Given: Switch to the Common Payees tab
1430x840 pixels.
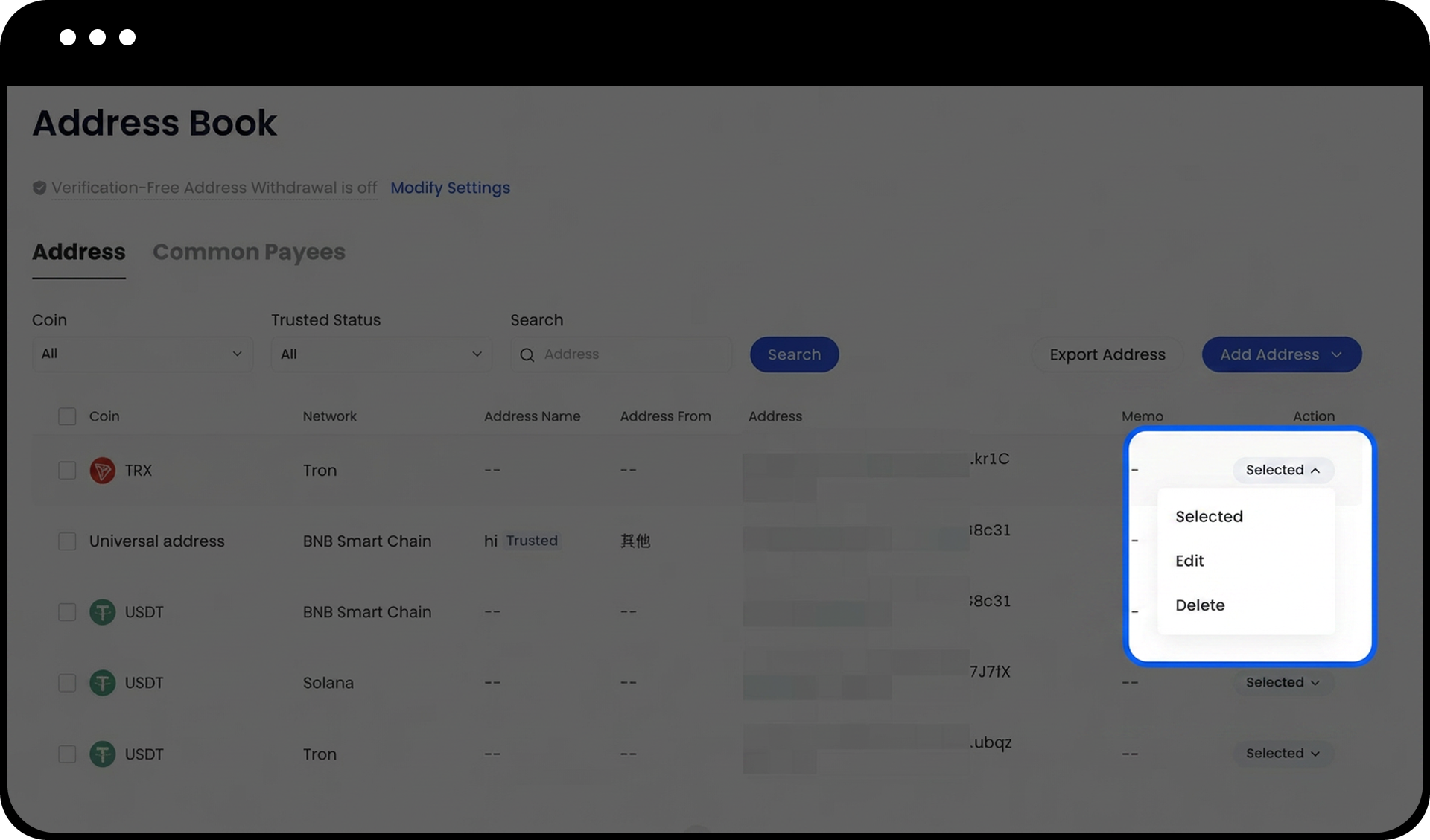Looking at the screenshot, I should [x=249, y=252].
